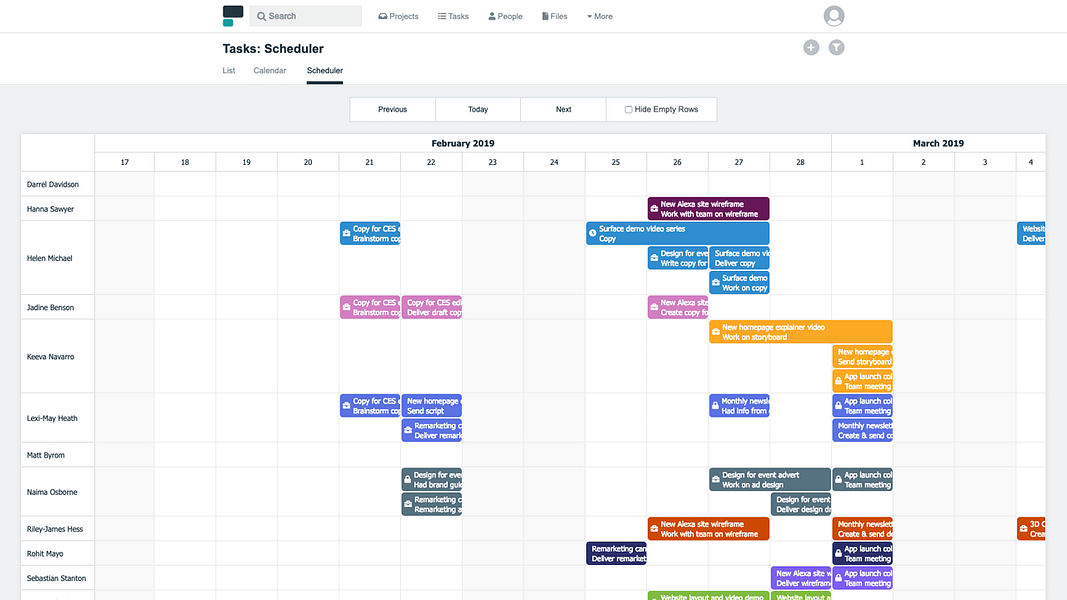This screenshot has width=1067, height=600.
Task: Open Keeva Navarro's App launch Team meeting task
Action: [862, 381]
